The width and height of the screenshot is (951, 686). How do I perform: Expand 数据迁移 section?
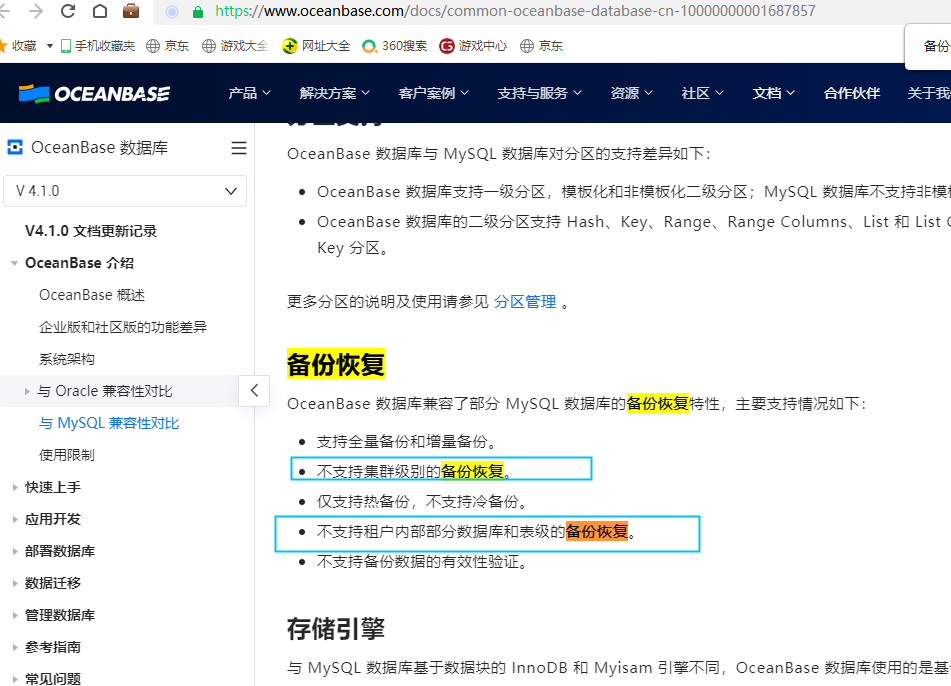[15, 583]
